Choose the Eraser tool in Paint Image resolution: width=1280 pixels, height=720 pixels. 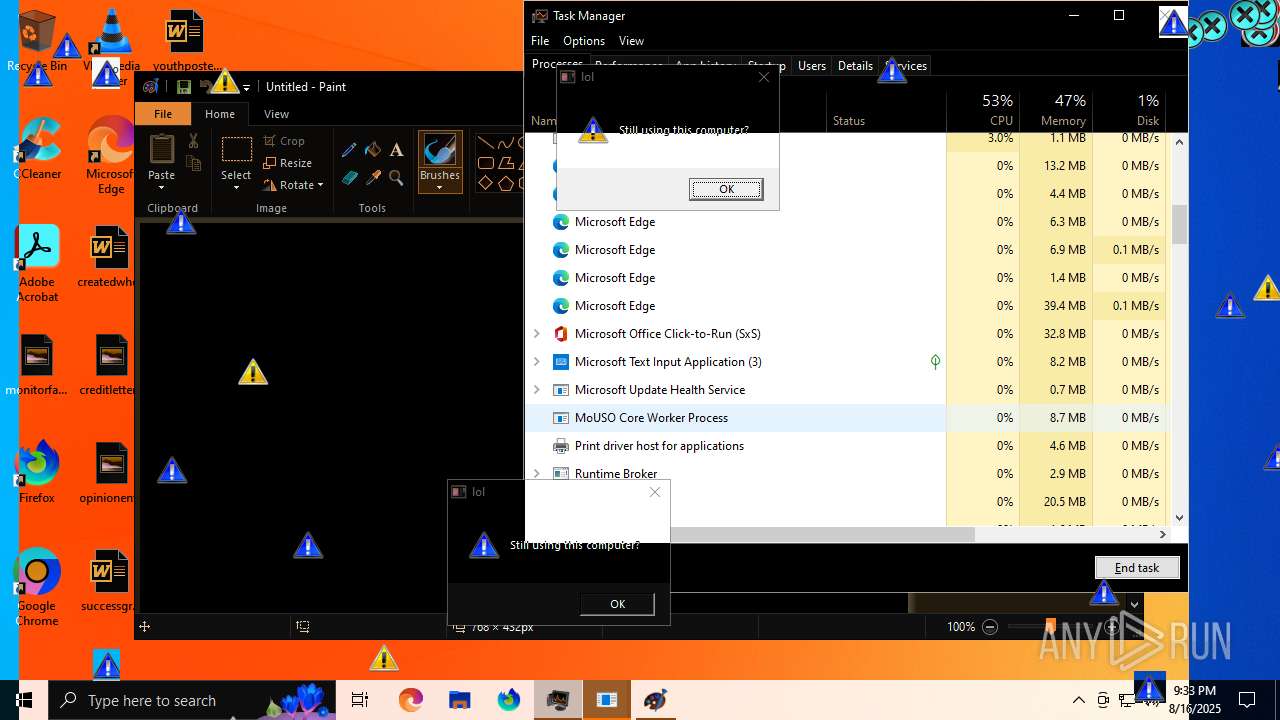click(x=349, y=178)
